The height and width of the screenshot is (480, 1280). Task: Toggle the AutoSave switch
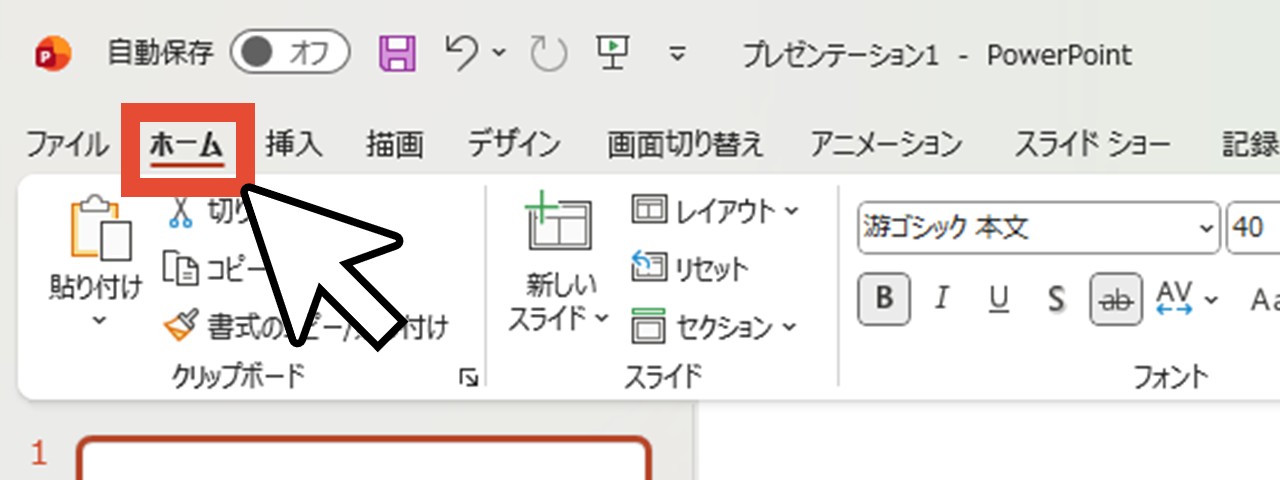289,54
